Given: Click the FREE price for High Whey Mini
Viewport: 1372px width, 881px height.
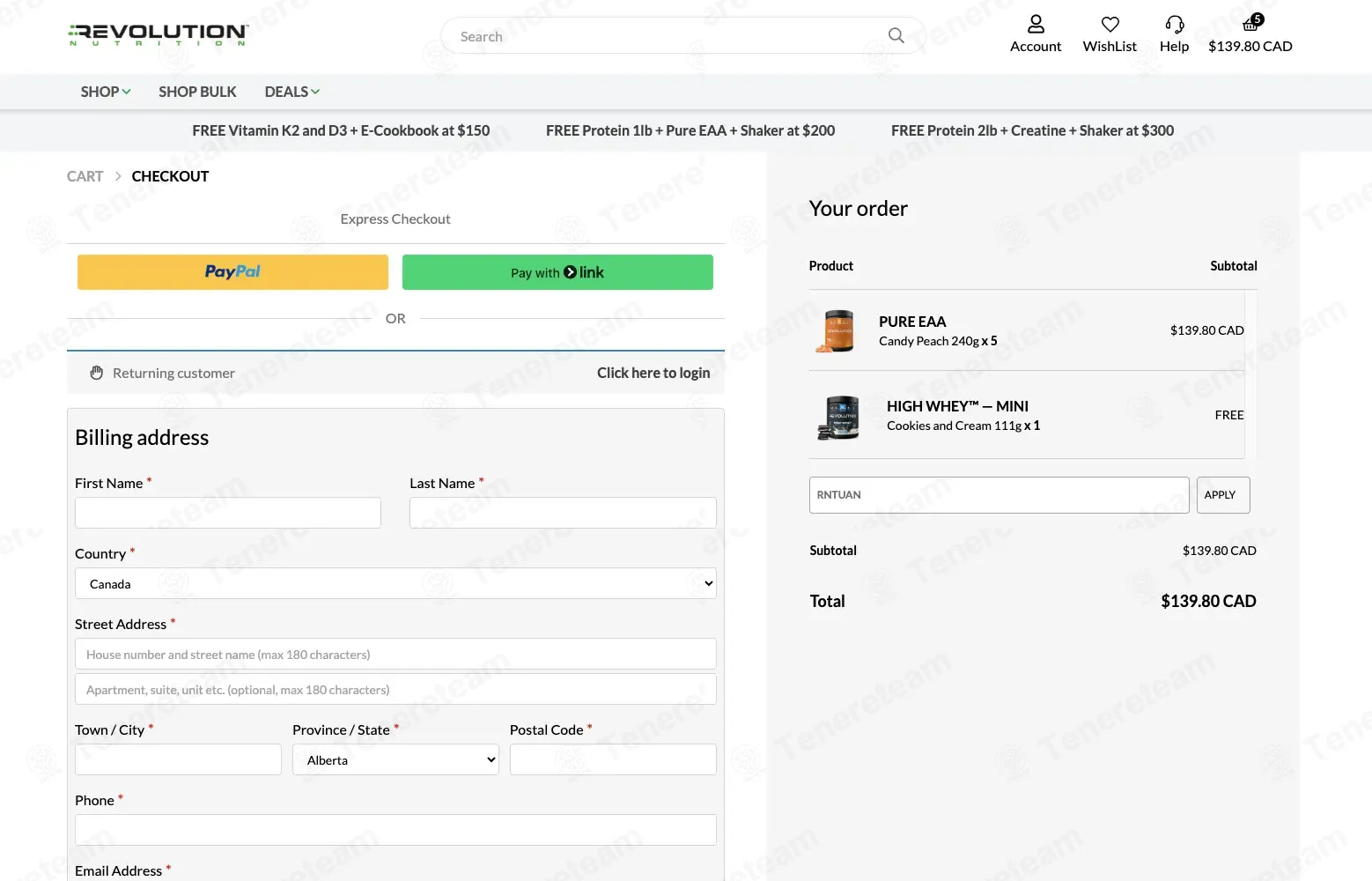Looking at the screenshot, I should pos(1229,415).
